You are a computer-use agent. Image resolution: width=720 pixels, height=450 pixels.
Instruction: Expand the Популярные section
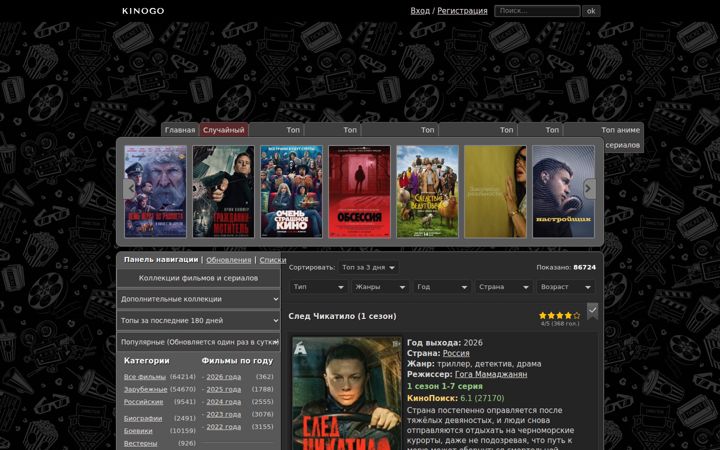[x=198, y=342]
